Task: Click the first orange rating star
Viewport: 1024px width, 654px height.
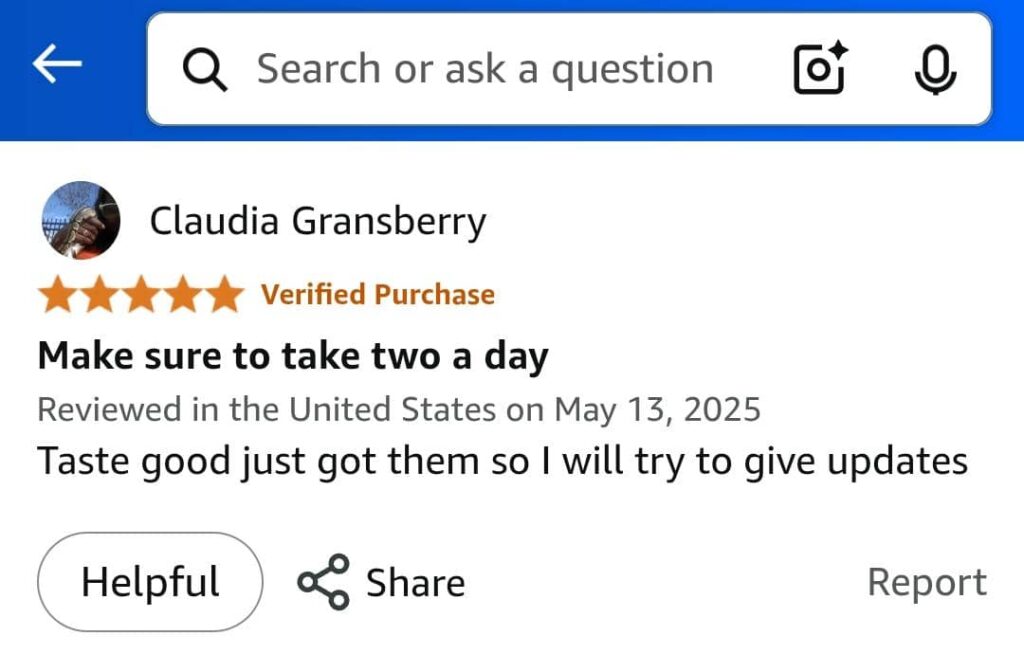Action: coord(58,295)
